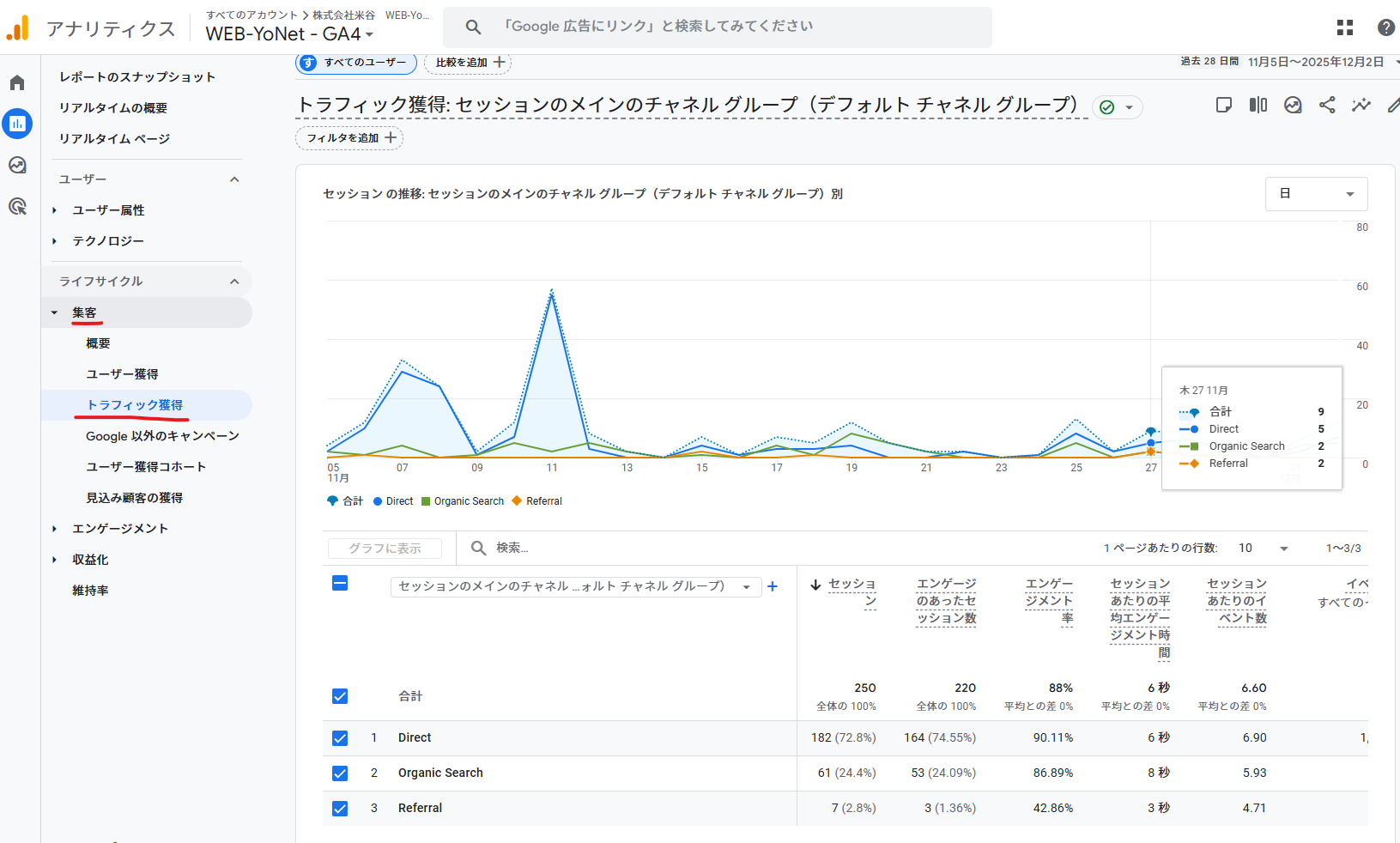Click the Home icon in left rail
Image resolution: width=1400 pixels, height=843 pixels.
17,82
